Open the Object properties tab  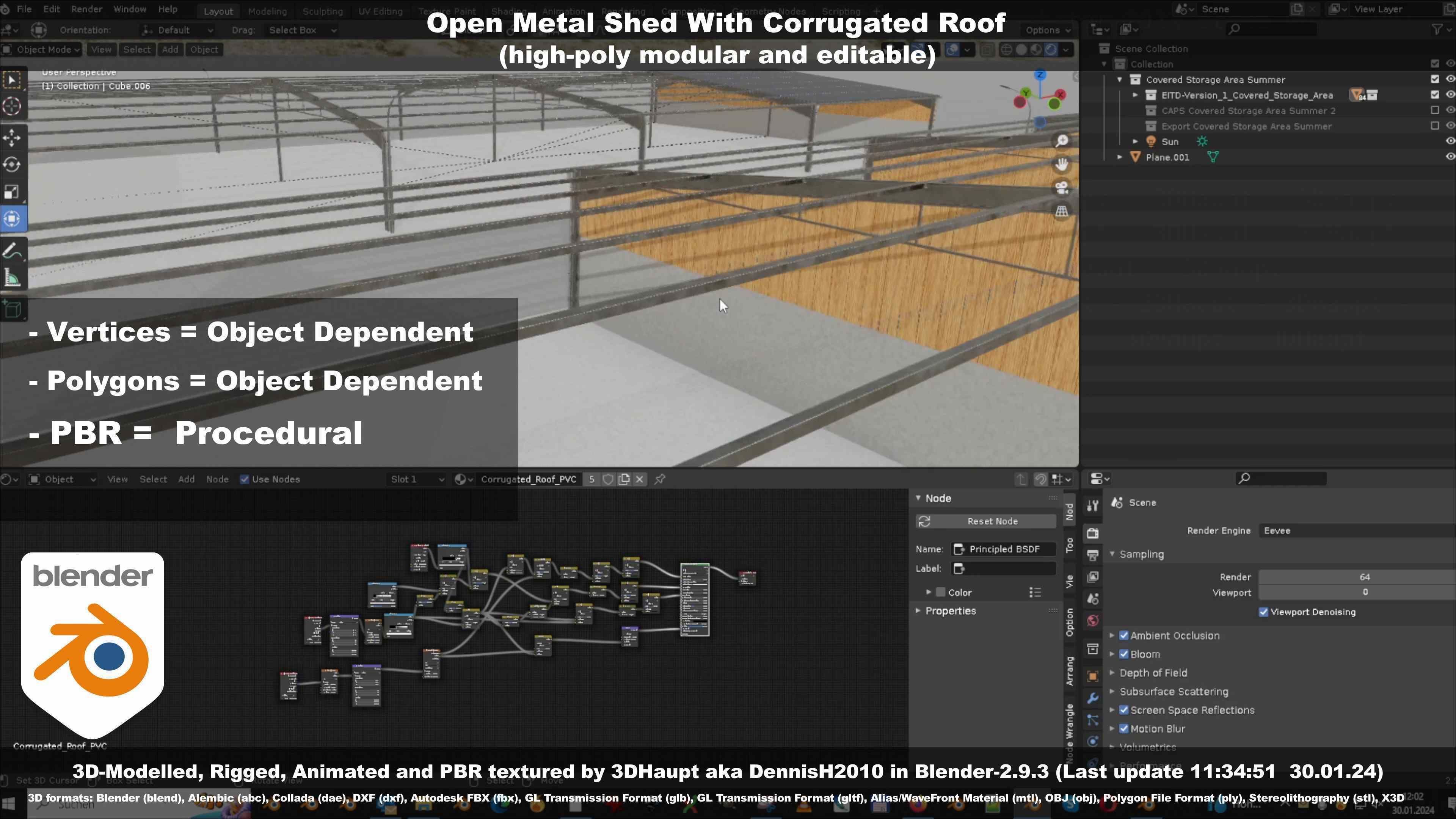pos(1092,676)
